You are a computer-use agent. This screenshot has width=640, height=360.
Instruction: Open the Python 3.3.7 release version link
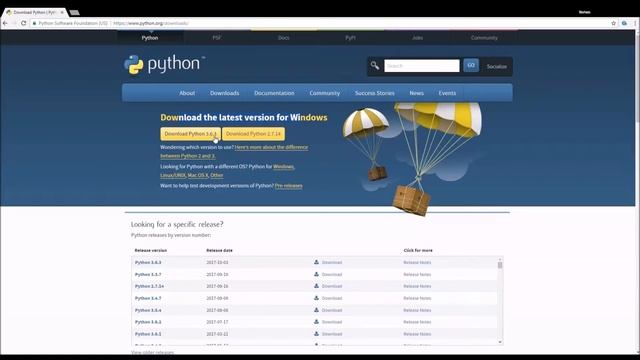(x=148, y=274)
